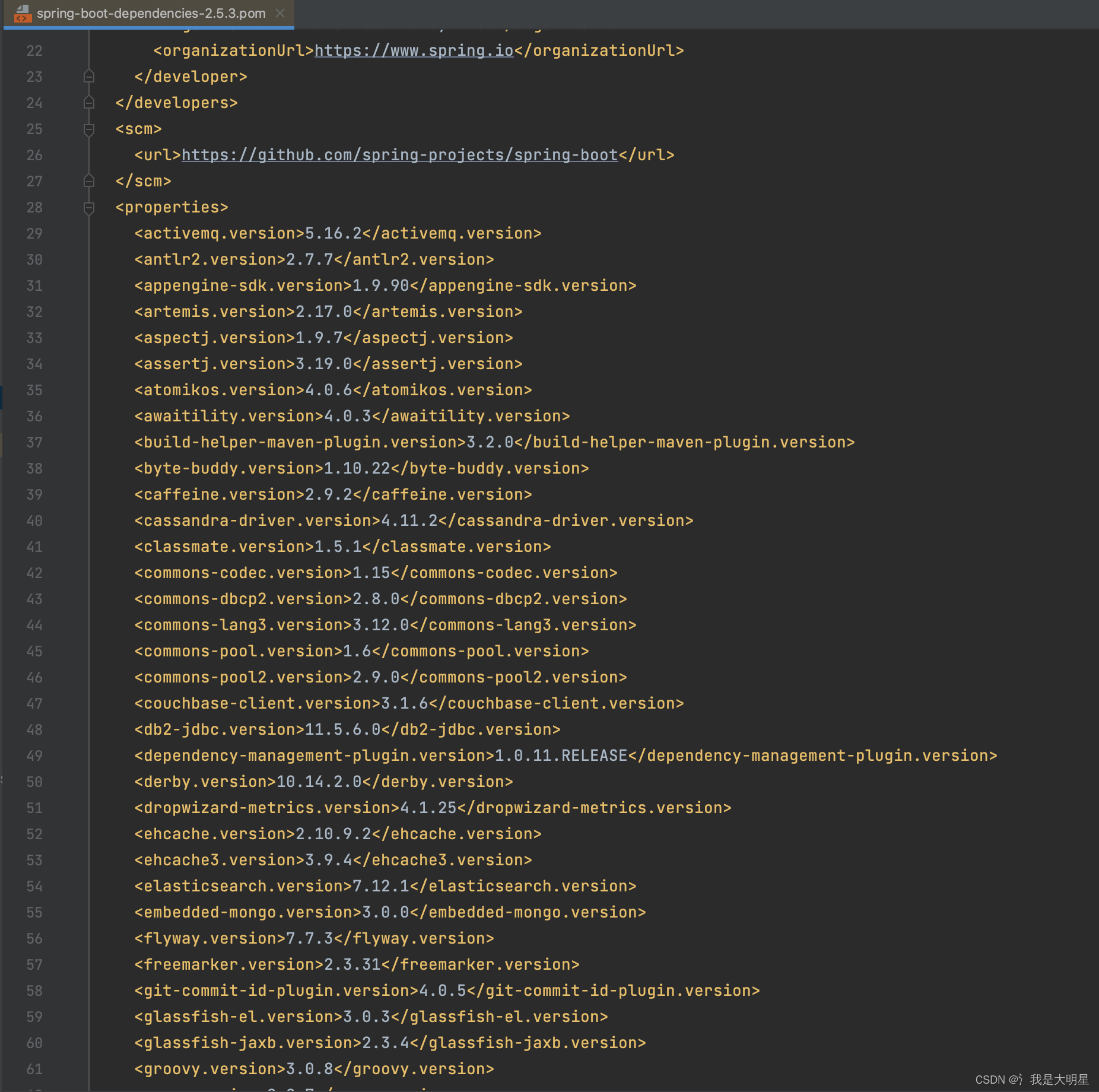This screenshot has width=1099, height=1092.
Task: Click classmate.version value 1.5.1
Action: pos(338,547)
